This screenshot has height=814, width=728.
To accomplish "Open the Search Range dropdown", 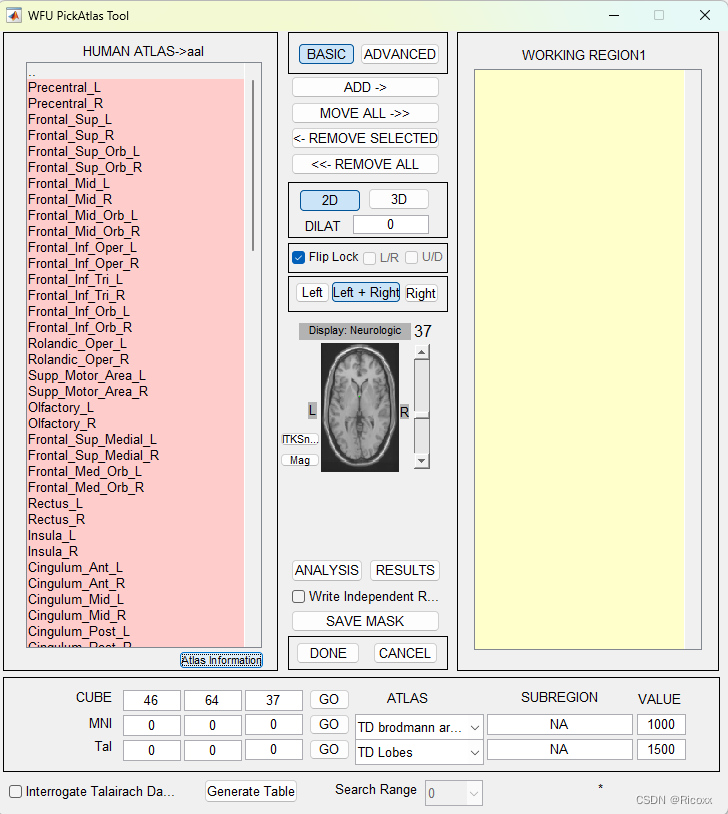I will click(454, 793).
